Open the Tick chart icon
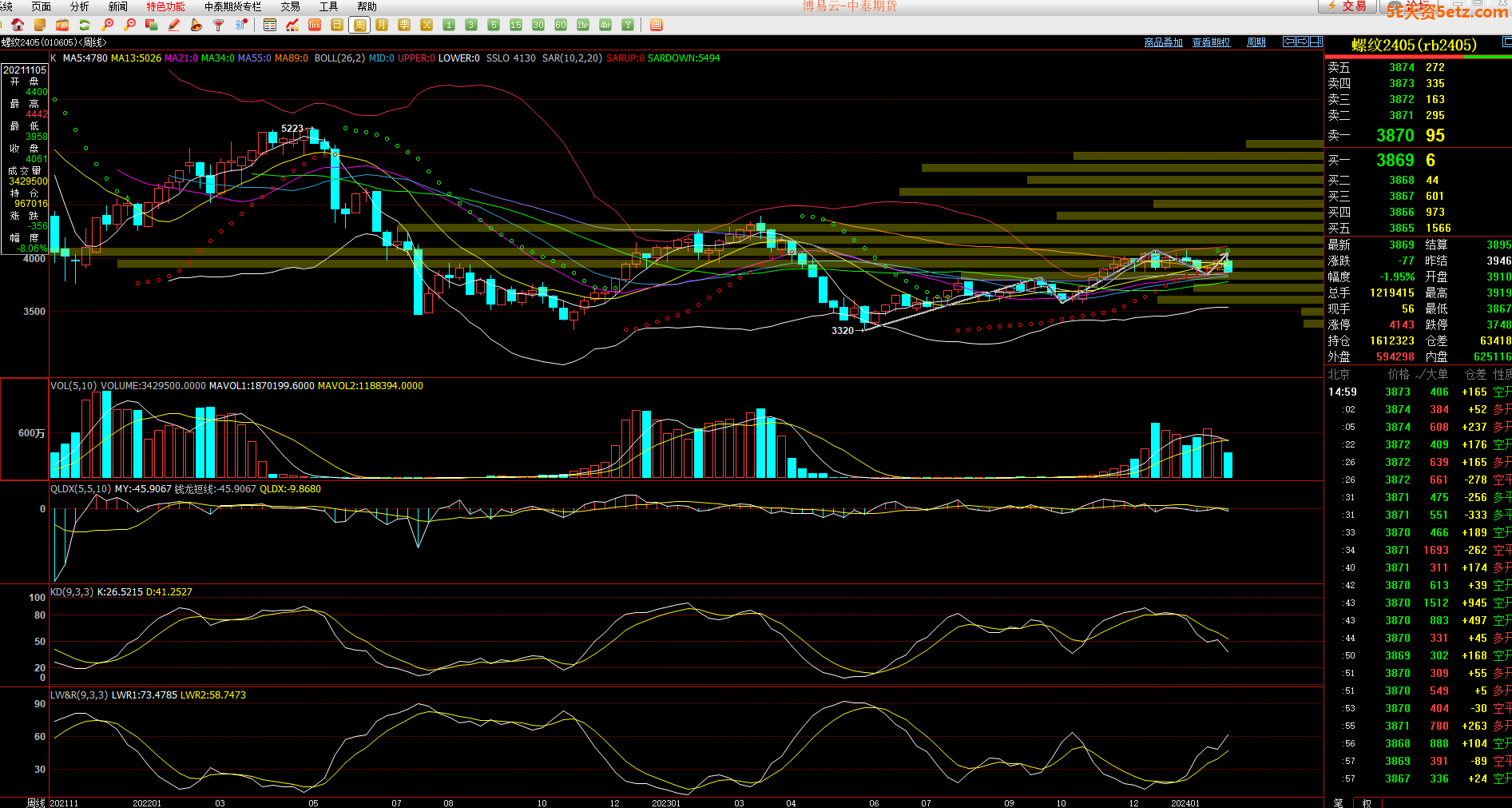 click(315, 25)
